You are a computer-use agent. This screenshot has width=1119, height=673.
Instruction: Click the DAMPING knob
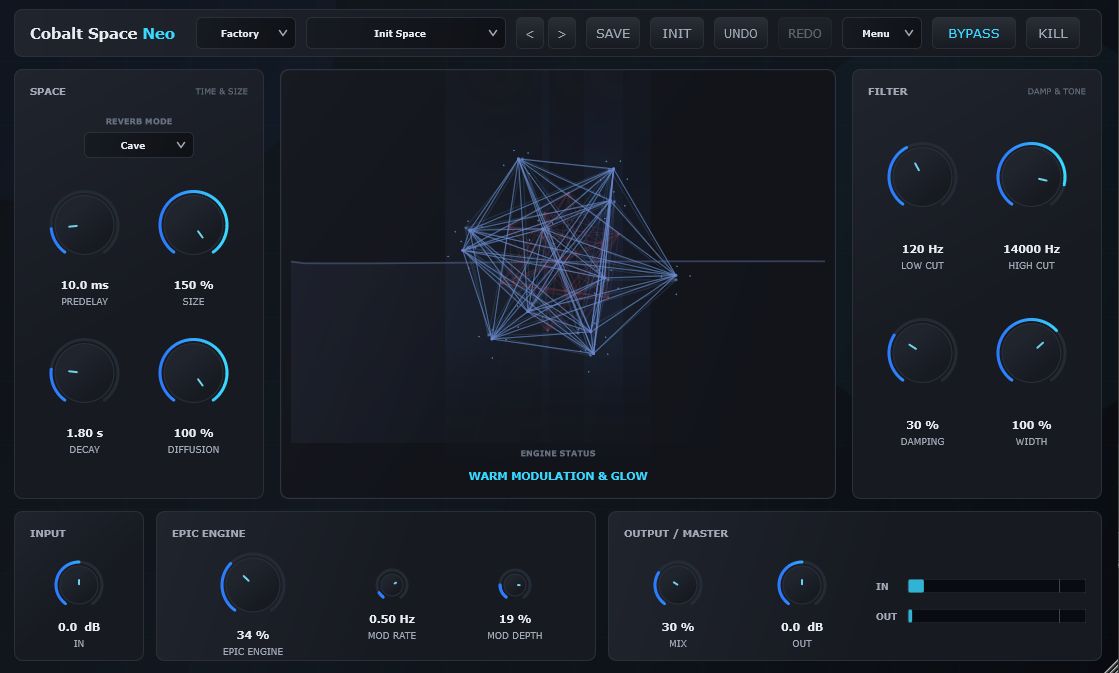(x=922, y=353)
